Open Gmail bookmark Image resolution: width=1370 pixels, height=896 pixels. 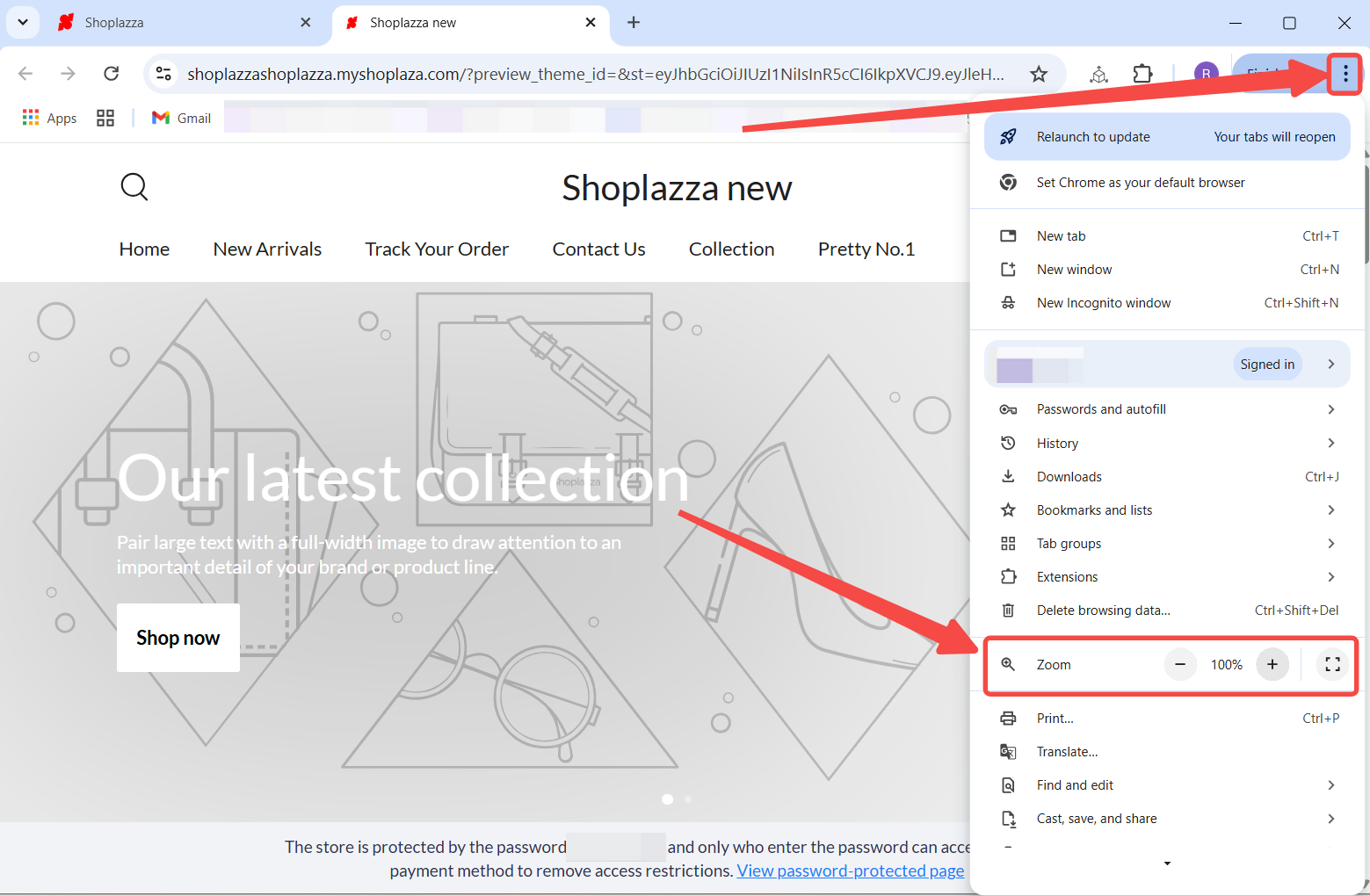click(x=182, y=118)
